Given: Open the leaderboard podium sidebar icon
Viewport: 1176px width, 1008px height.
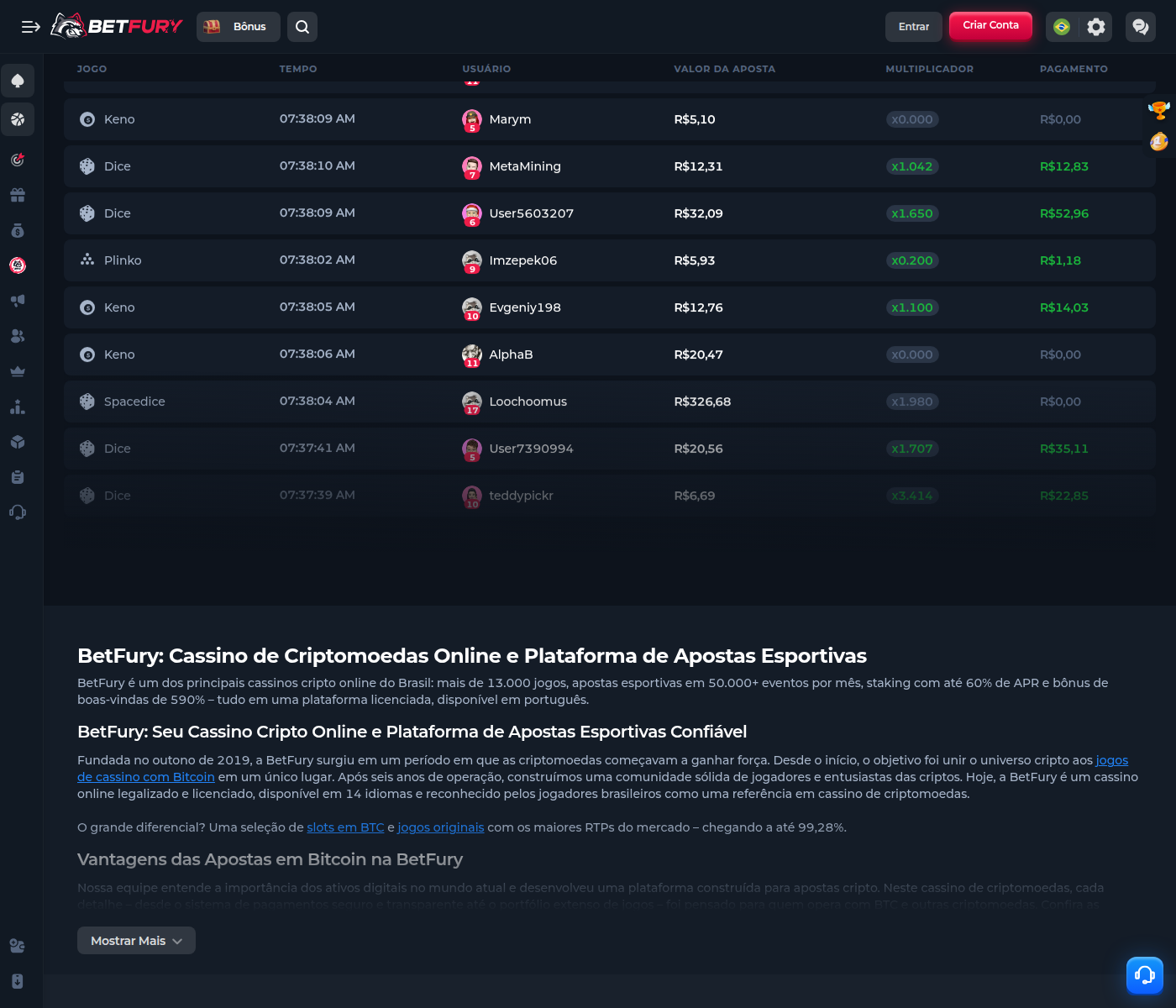Looking at the screenshot, I should (x=18, y=407).
